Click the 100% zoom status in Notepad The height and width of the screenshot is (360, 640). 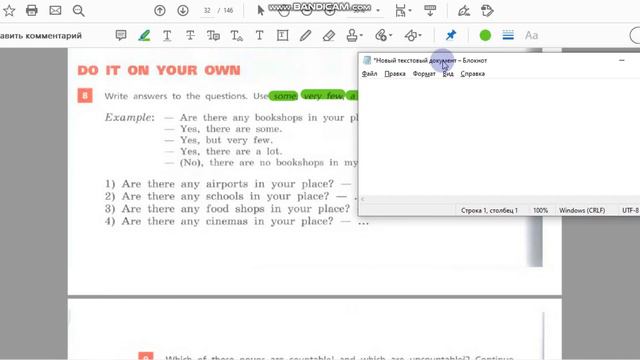(540, 211)
